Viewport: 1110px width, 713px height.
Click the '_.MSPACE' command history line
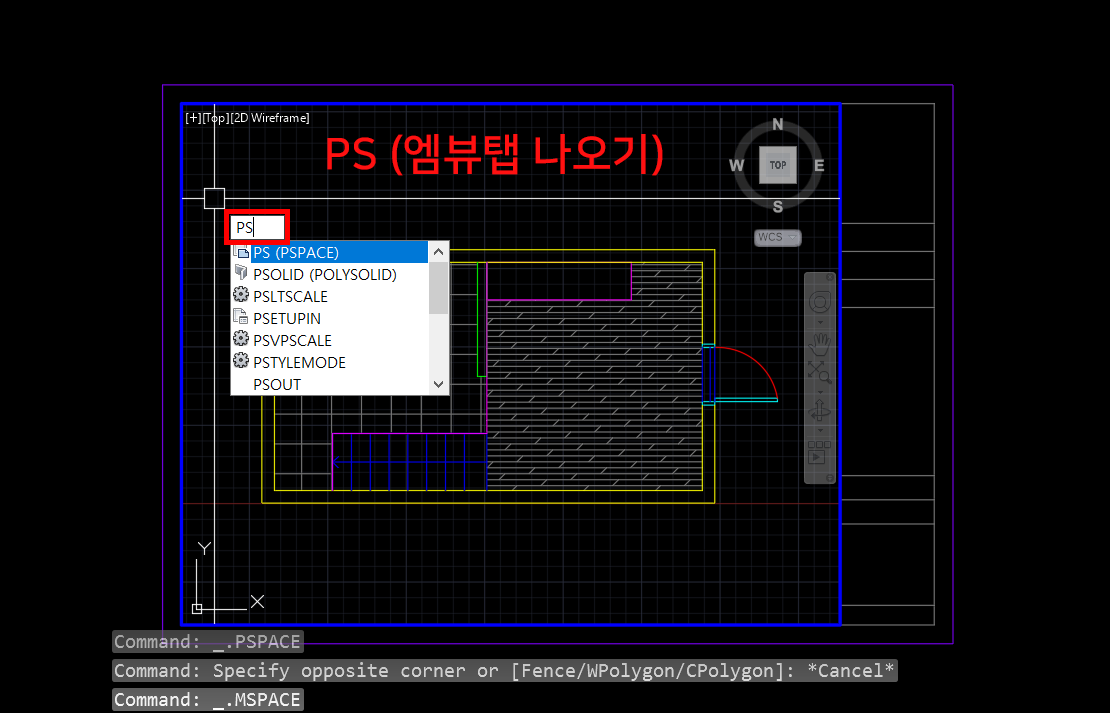(x=208, y=700)
